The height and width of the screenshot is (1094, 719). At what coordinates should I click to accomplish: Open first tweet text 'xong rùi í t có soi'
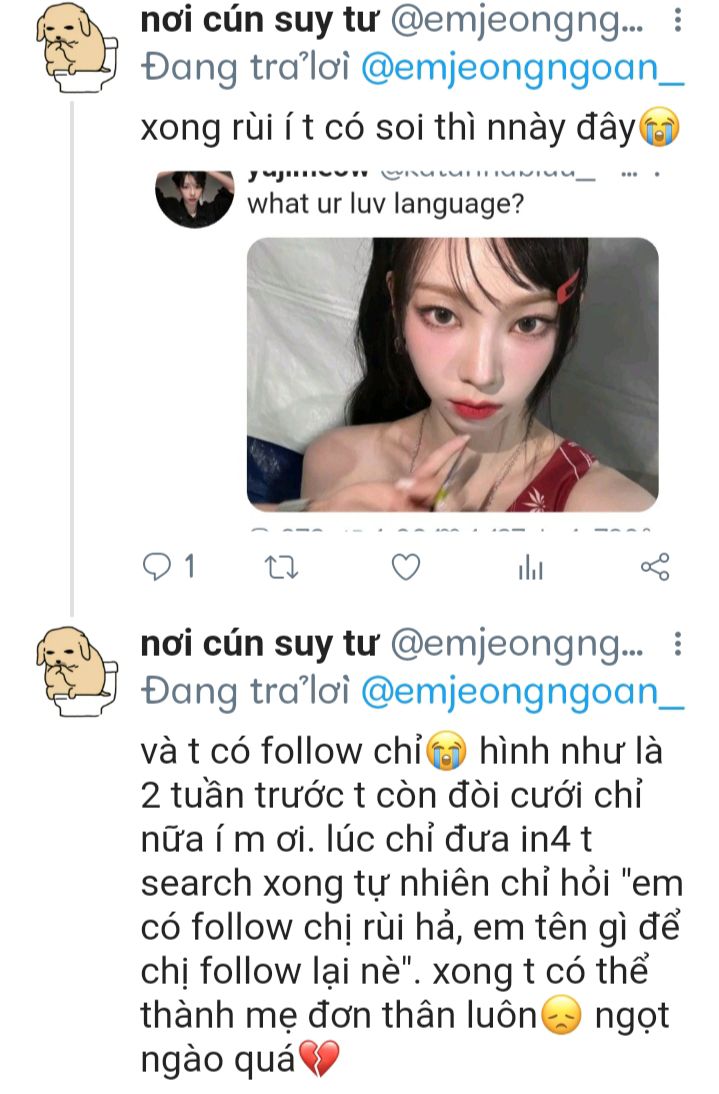tap(411, 128)
